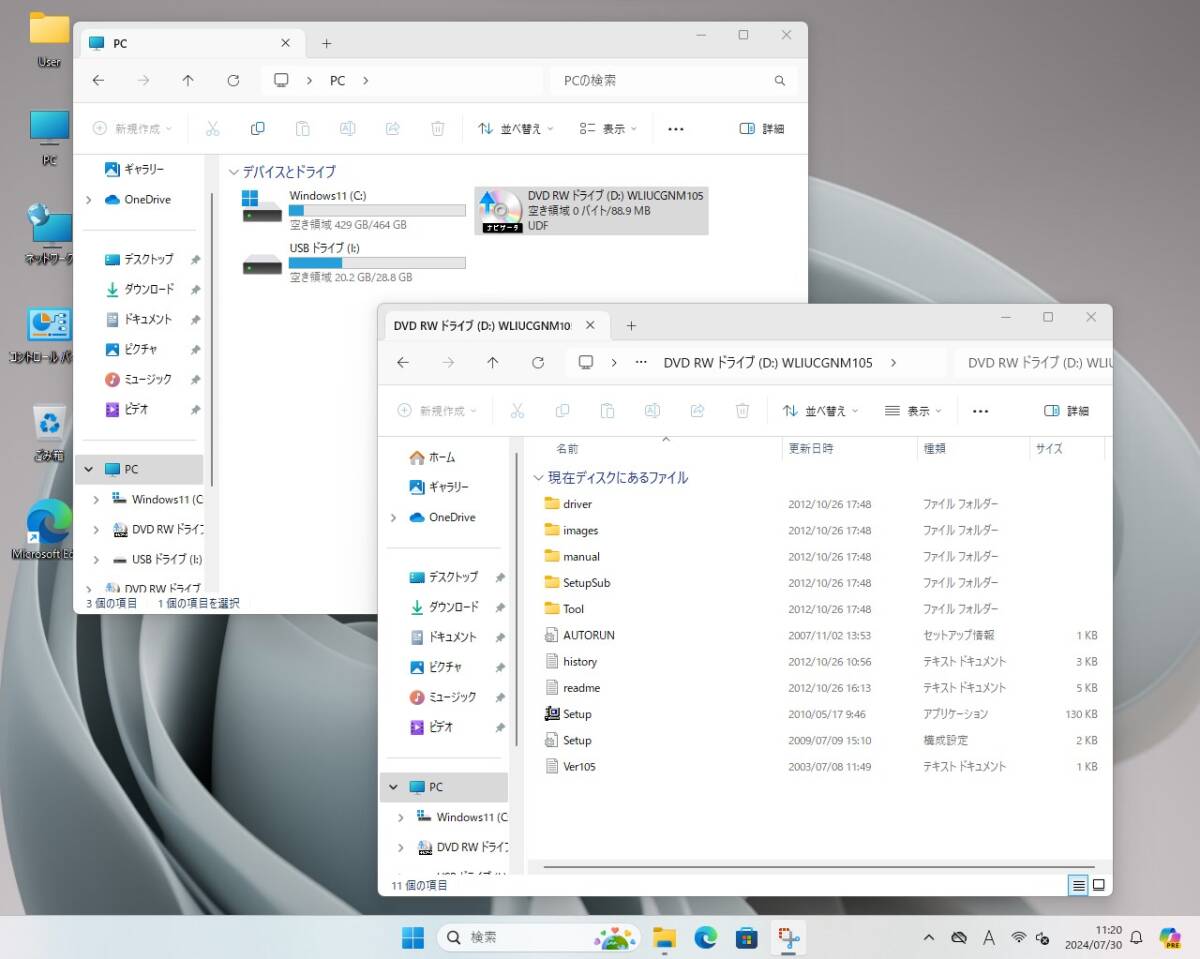The height and width of the screenshot is (959, 1200).
Task: Click Delete icon in DVD drive window toolbar
Action: (x=742, y=411)
